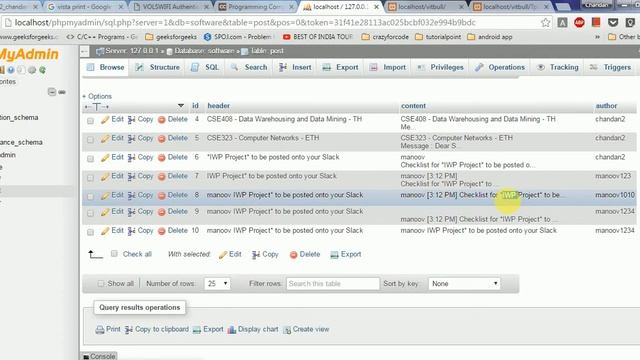The height and width of the screenshot is (360, 640).
Task: Open the Sort by key dropdown
Action: point(464,284)
